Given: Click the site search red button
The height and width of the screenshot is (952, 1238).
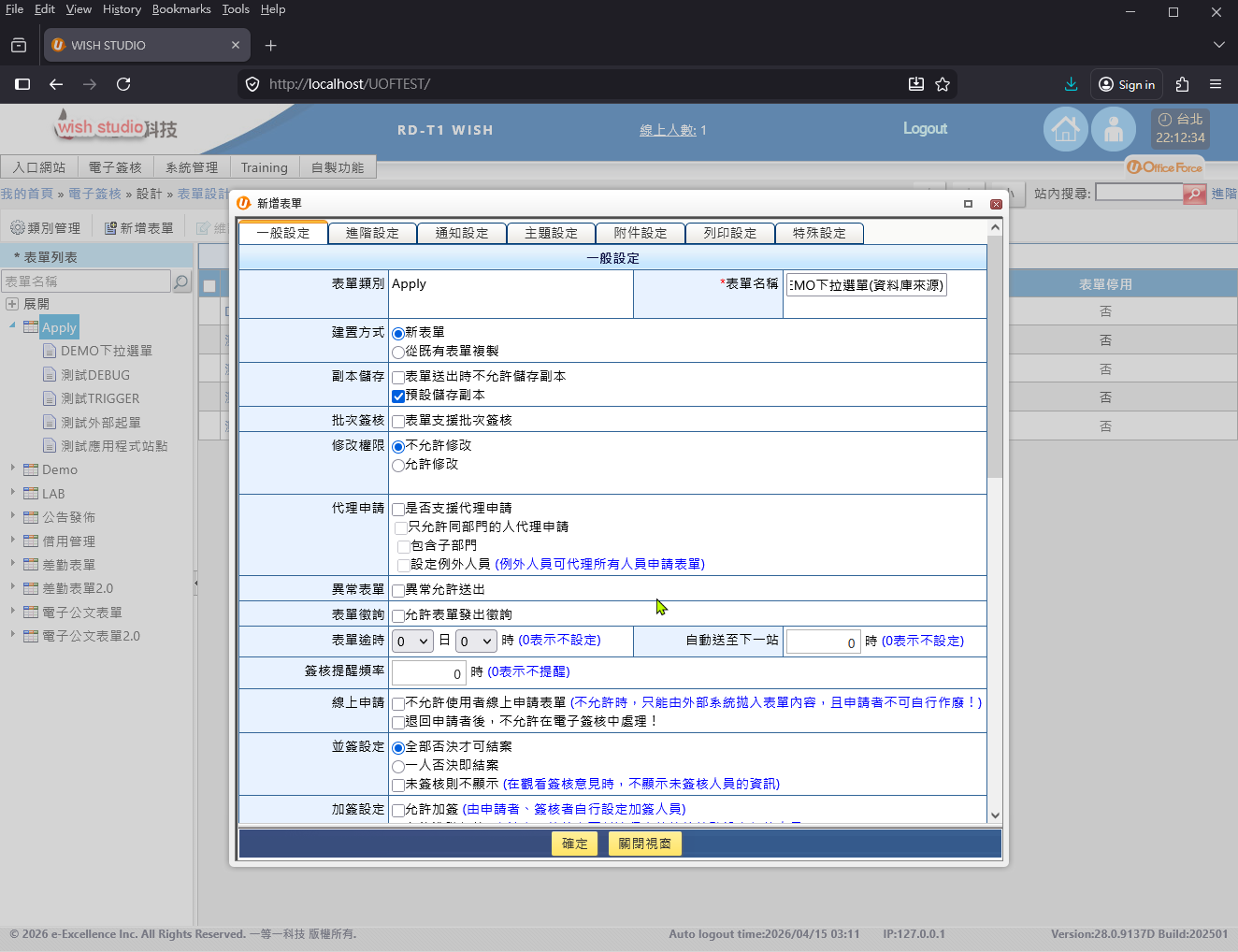Looking at the screenshot, I should (x=1194, y=194).
